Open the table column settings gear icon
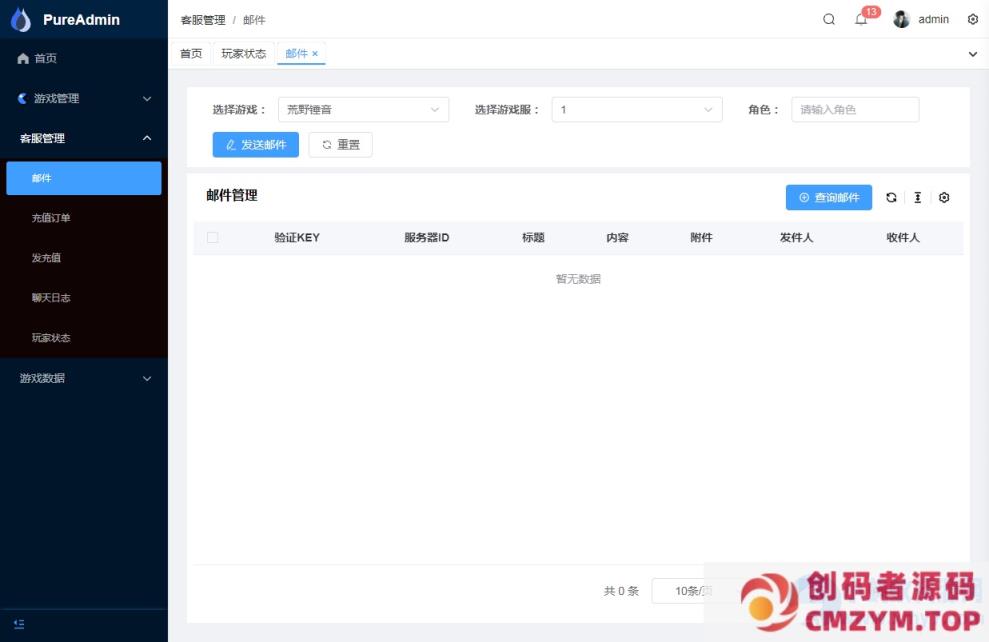This screenshot has width=989, height=642. 944,197
